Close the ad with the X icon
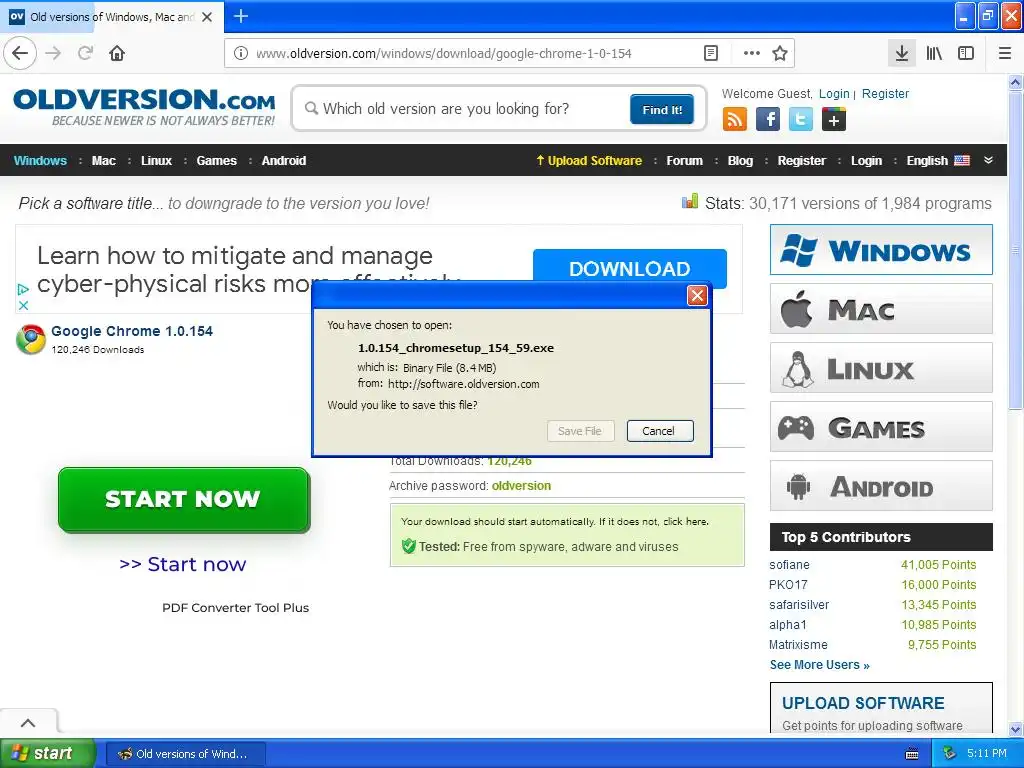 coord(23,305)
